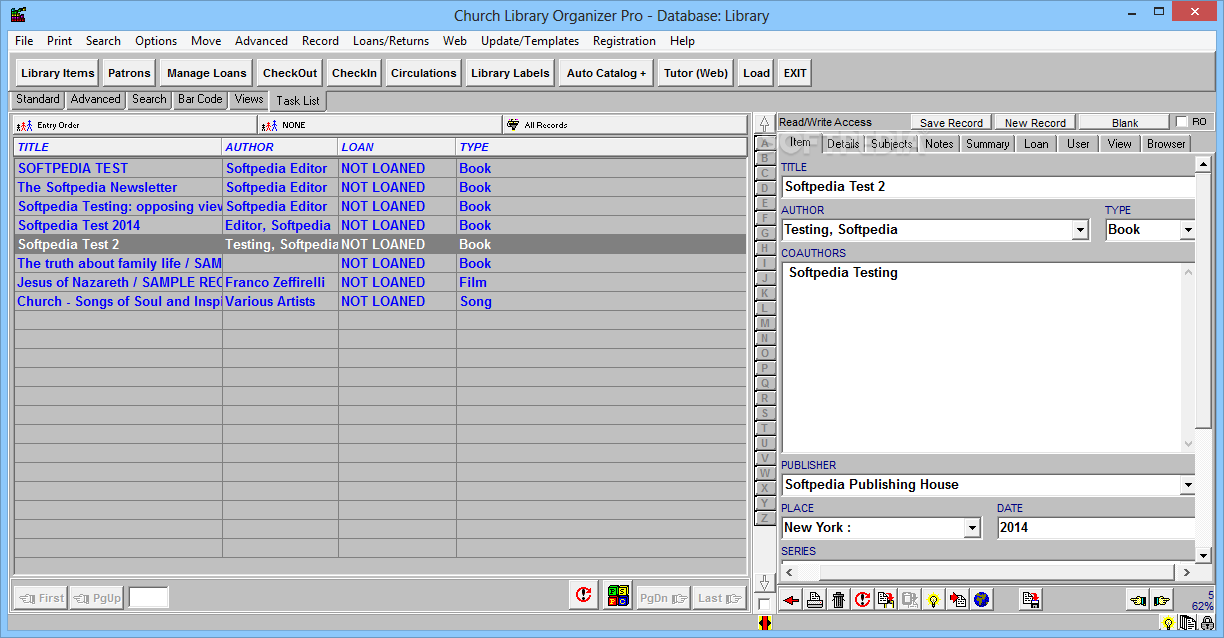The image size is (1224, 638).
Task: Click the down arrow below alphabet index
Action: [765, 582]
